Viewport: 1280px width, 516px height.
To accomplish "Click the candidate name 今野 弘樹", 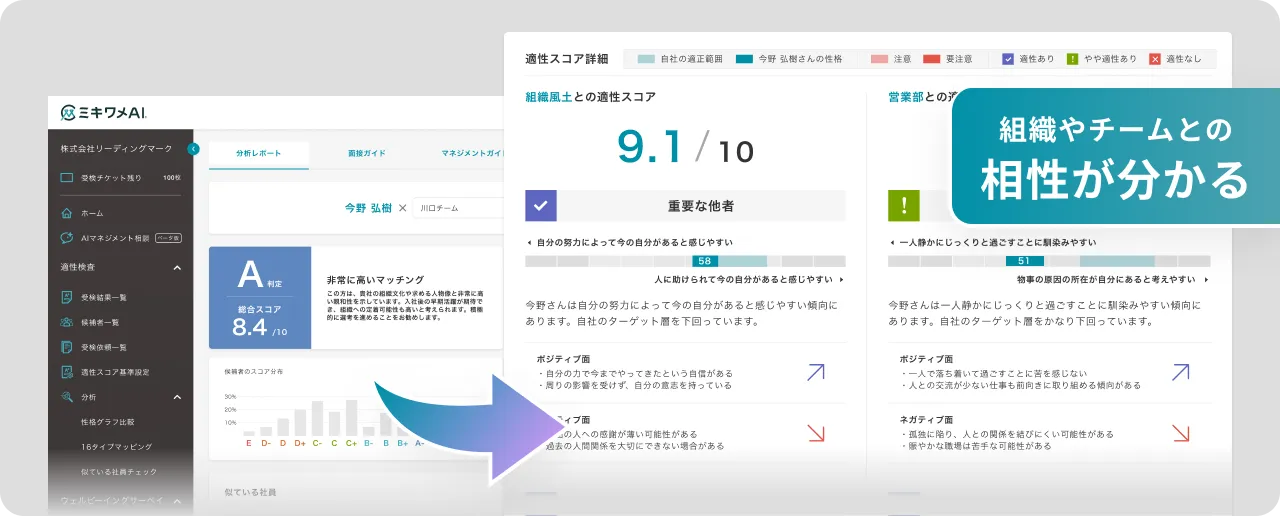I will [368, 208].
